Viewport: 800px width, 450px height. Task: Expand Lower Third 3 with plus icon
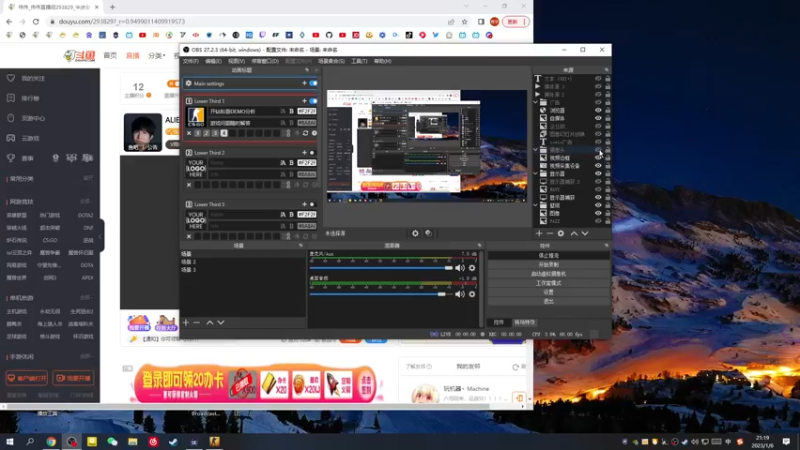click(304, 204)
